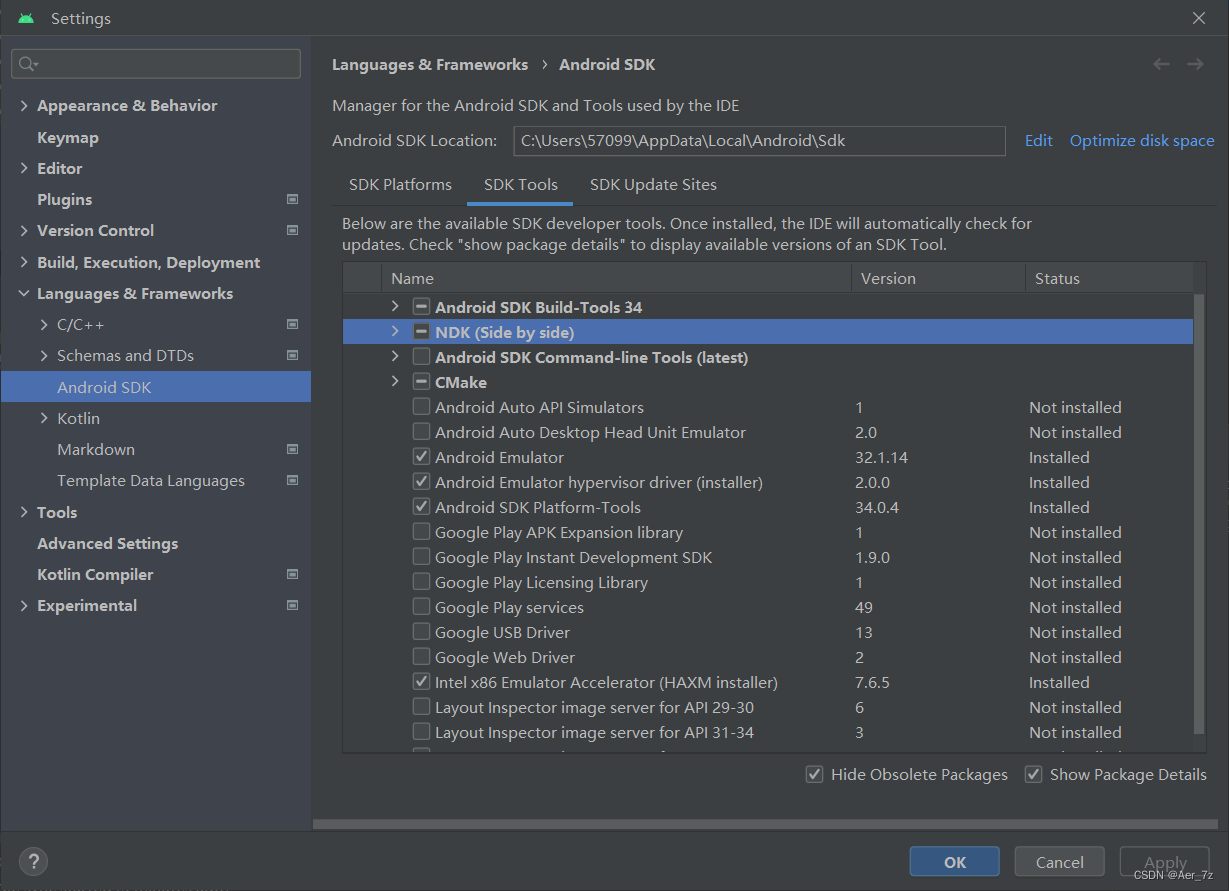Click the Optimize disk space link

click(x=1141, y=140)
